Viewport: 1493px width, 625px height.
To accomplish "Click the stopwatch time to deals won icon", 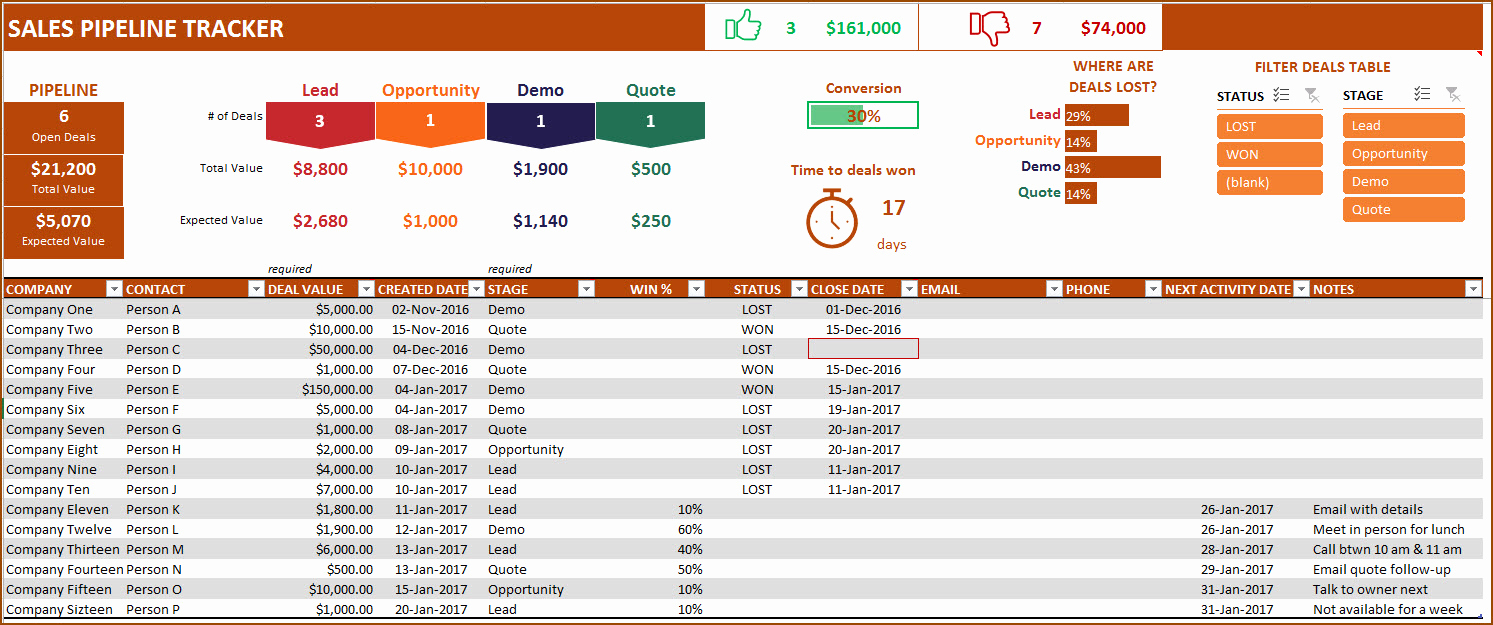I will coord(832,218).
